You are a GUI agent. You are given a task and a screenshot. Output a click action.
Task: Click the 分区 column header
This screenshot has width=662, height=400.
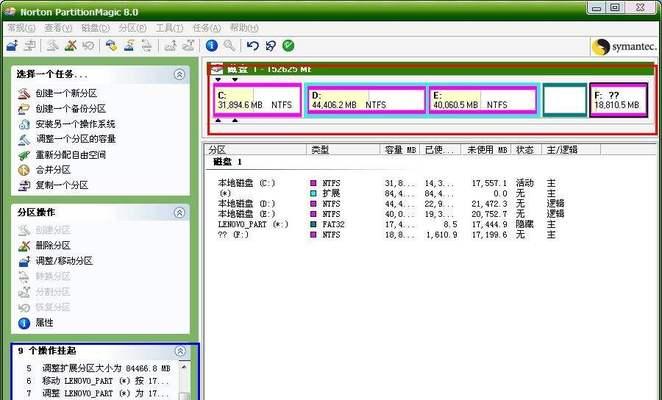[255, 150]
